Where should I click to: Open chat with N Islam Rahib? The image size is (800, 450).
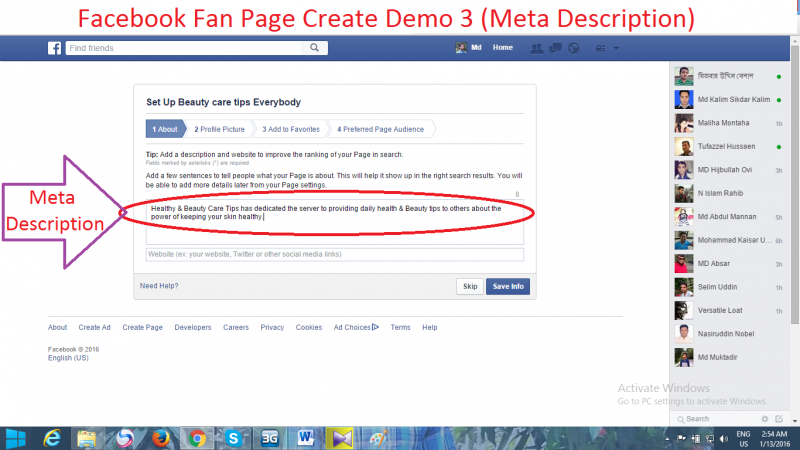click(729, 193)
